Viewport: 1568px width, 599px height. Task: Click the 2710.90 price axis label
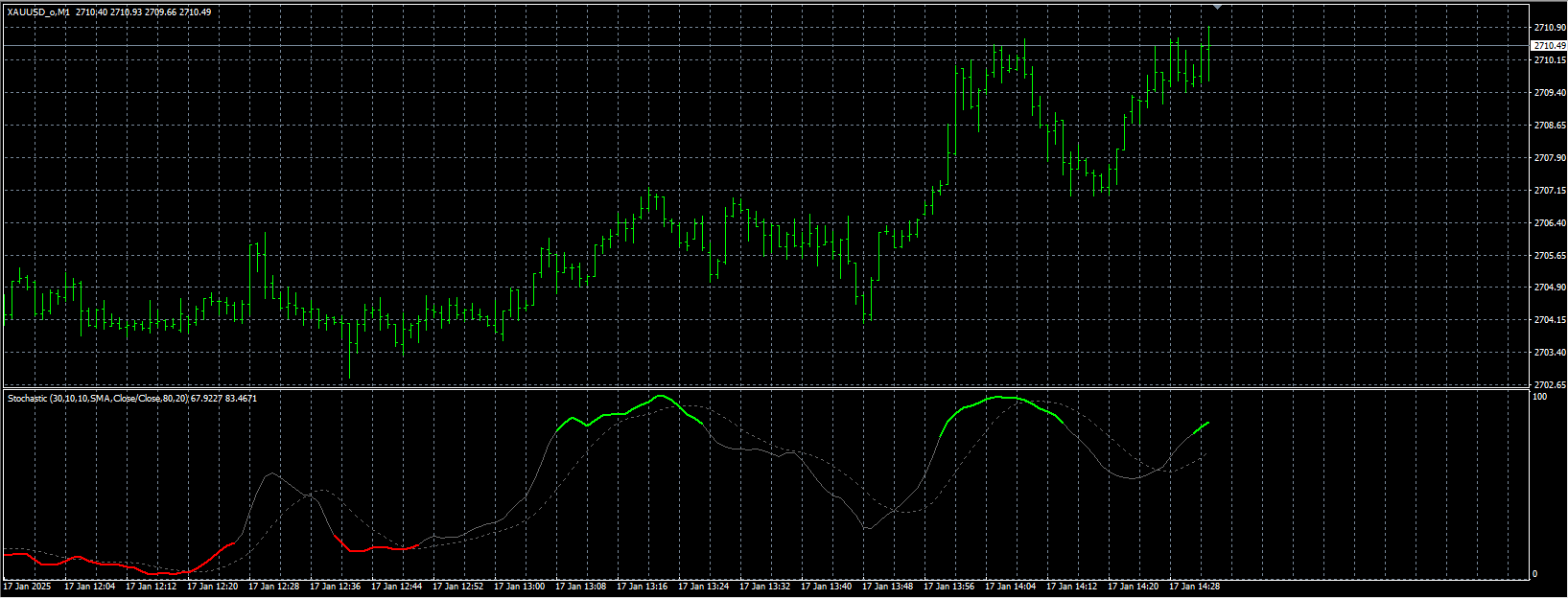pyautogui.click(x=1549, y=28)
